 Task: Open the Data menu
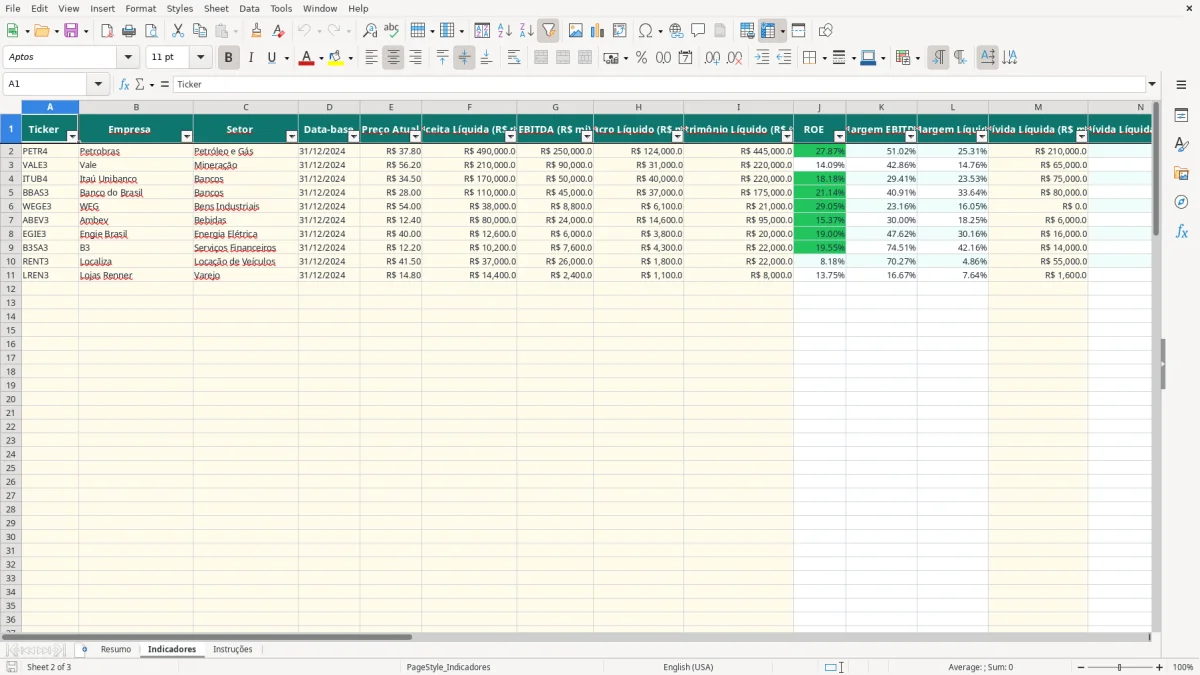[x=249, y=8]
